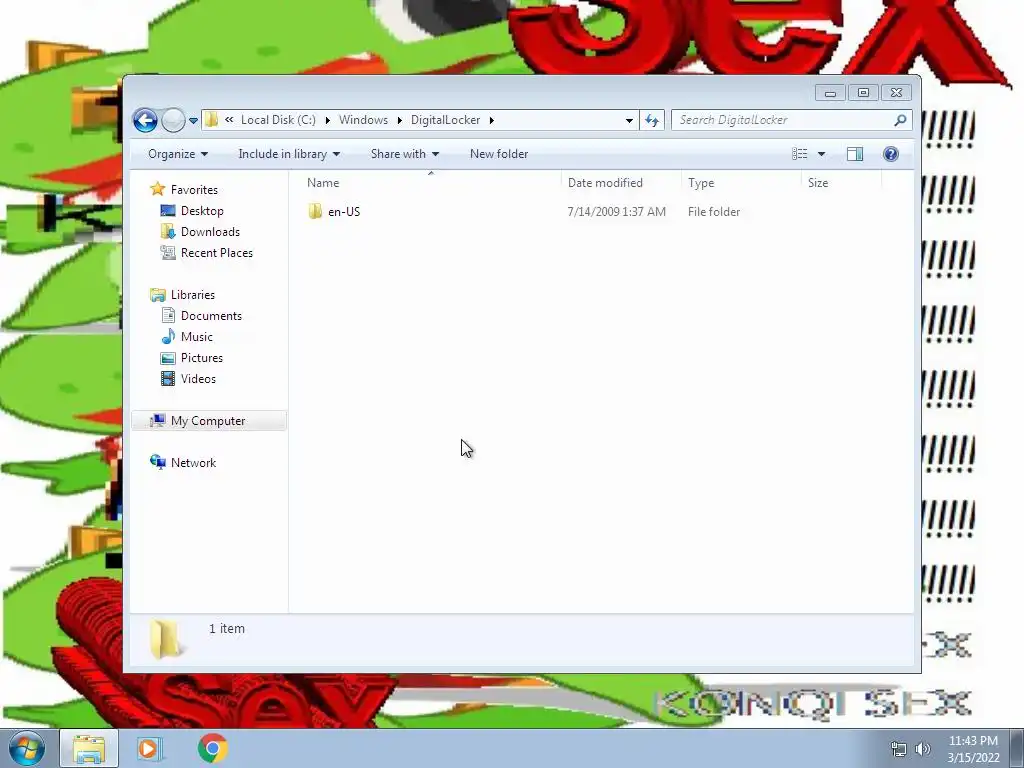Click the Videos filmstrip icon
Screen dimensions: 1024x768
[x=168, y=379]
